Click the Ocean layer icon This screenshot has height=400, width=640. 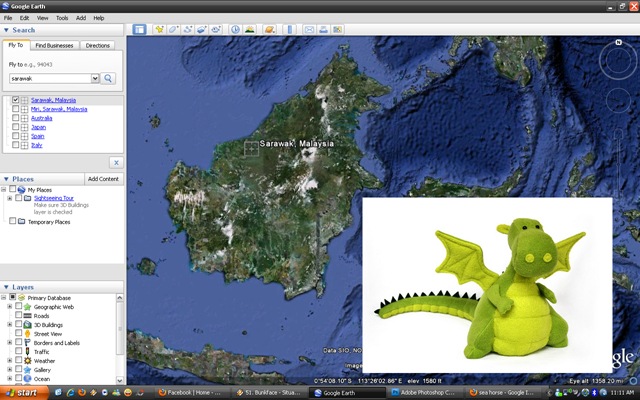tap(27, 379)
